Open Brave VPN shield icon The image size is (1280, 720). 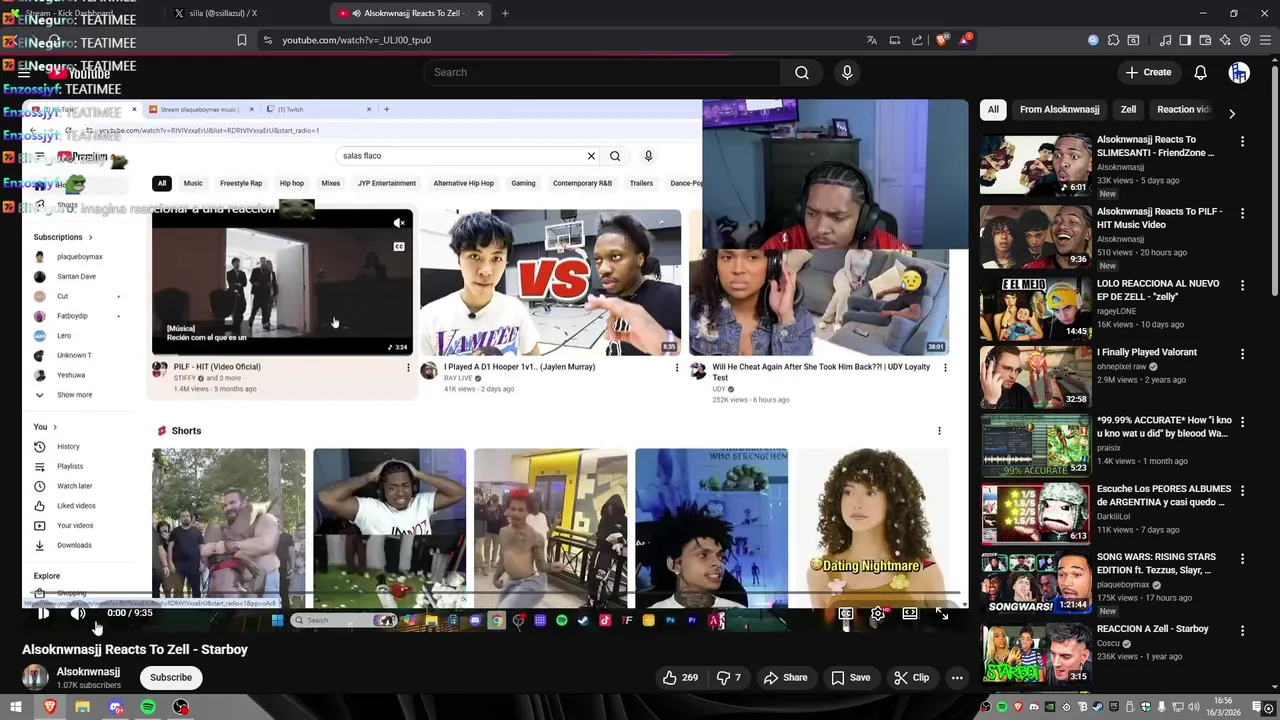click(1245, 40)
